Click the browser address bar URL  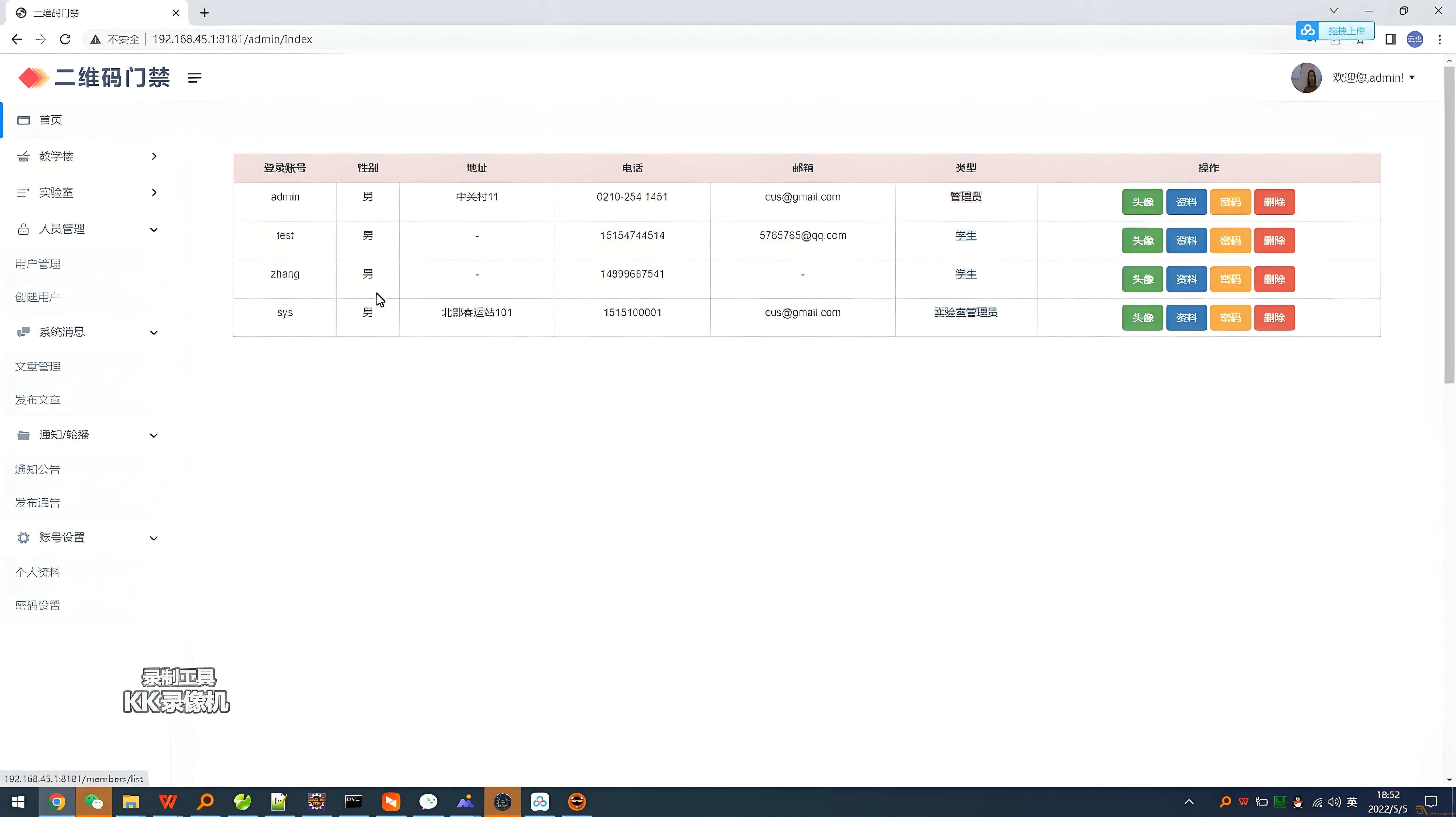point(232,39)
